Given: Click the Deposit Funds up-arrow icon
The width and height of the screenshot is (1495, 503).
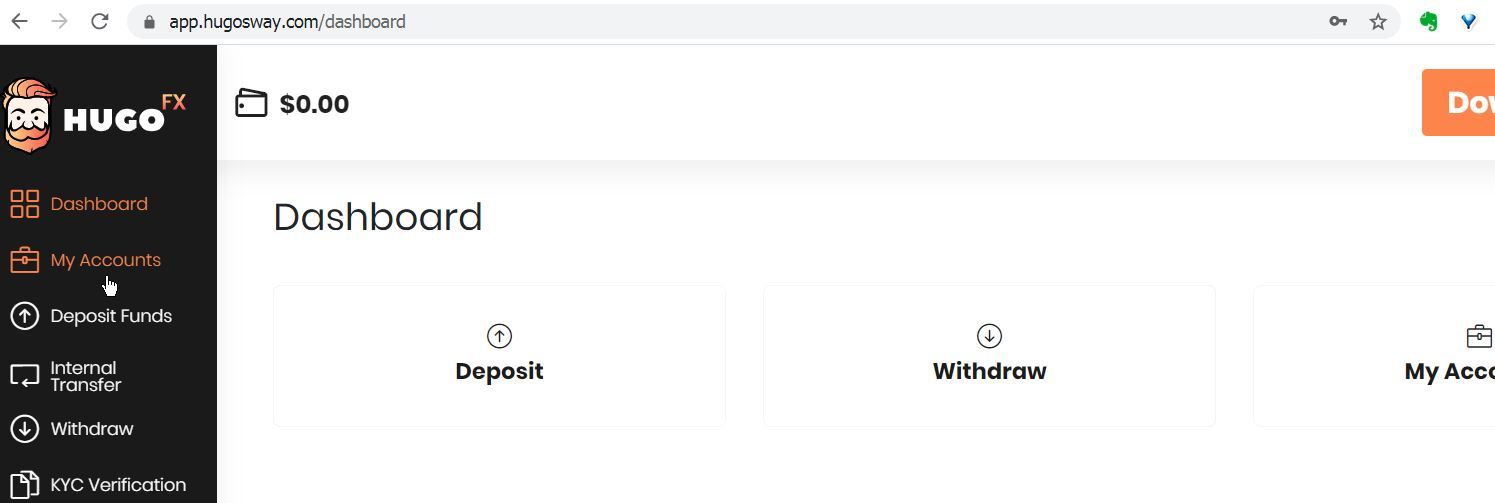Looking at the screenshot, I should pyautogui.click(x=24, y=316).
